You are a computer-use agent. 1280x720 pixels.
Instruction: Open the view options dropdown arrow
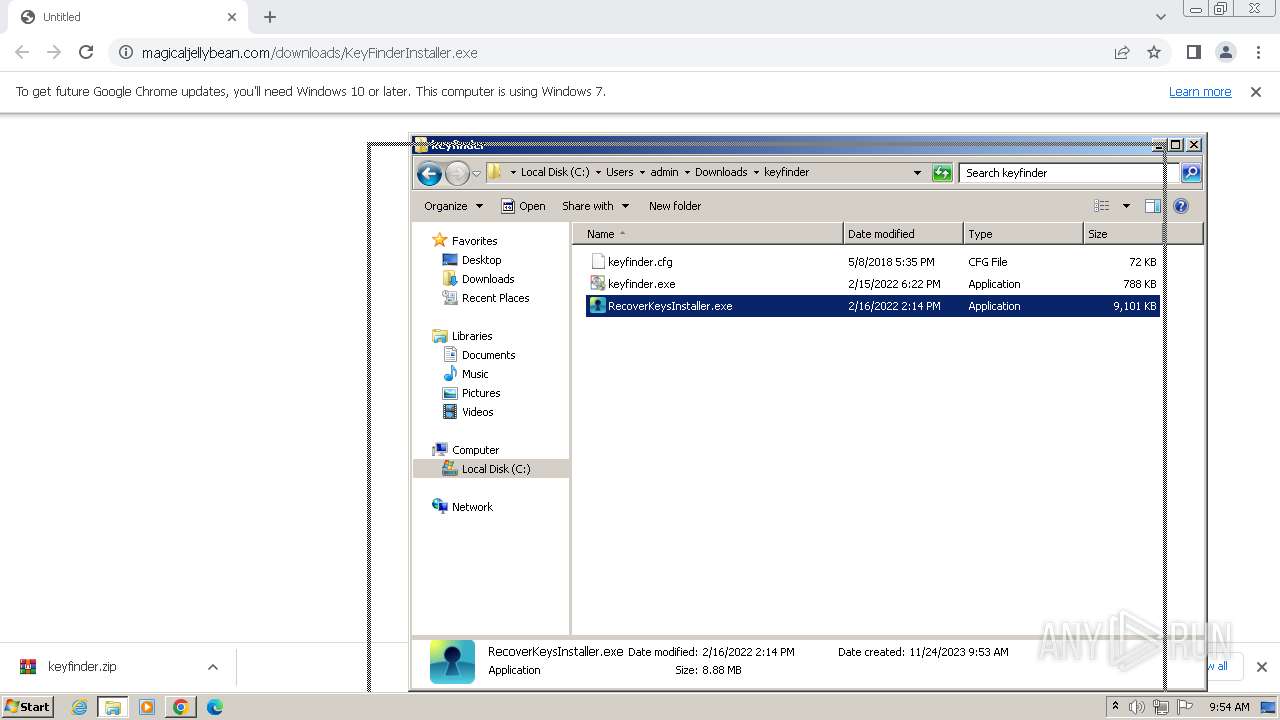(x=1126, y=206)
